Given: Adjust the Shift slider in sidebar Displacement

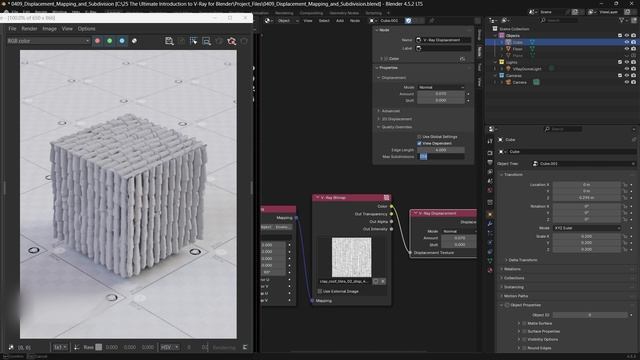Looking at the screenshot, I should point(441,100).
